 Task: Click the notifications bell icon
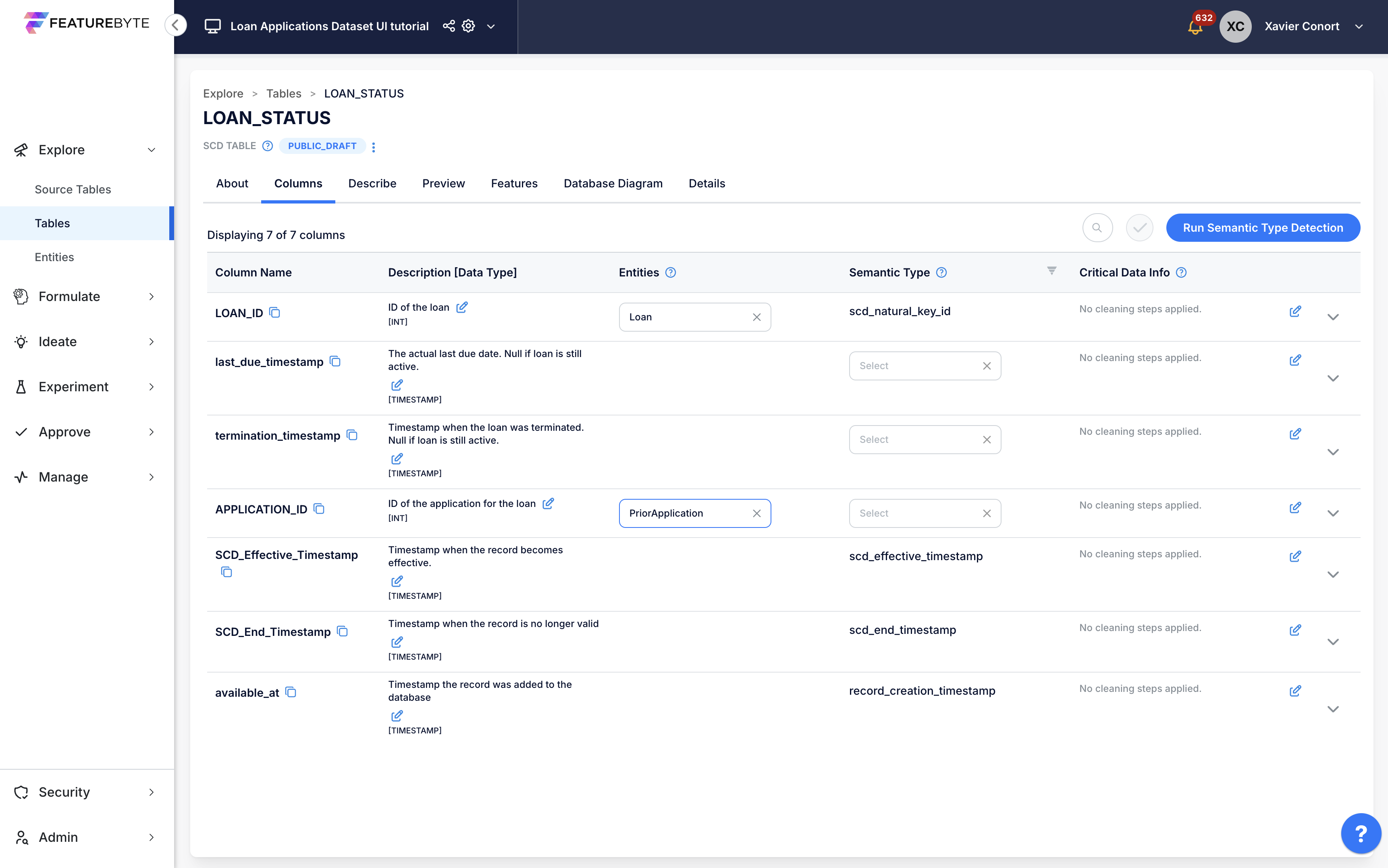[x=1195, y=27]
